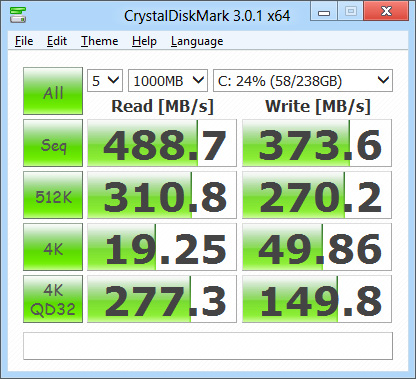Image resolution: width=416 pixels, height=379 pixels.
Task: Open the test size dropdown showing 1000MB
Action: (x=168, y=80)
